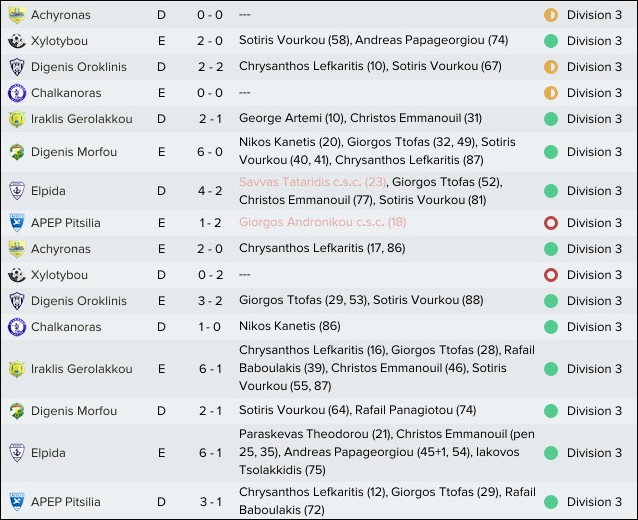Select Chalkanoras badge in 0-0 row

point(17,93)
